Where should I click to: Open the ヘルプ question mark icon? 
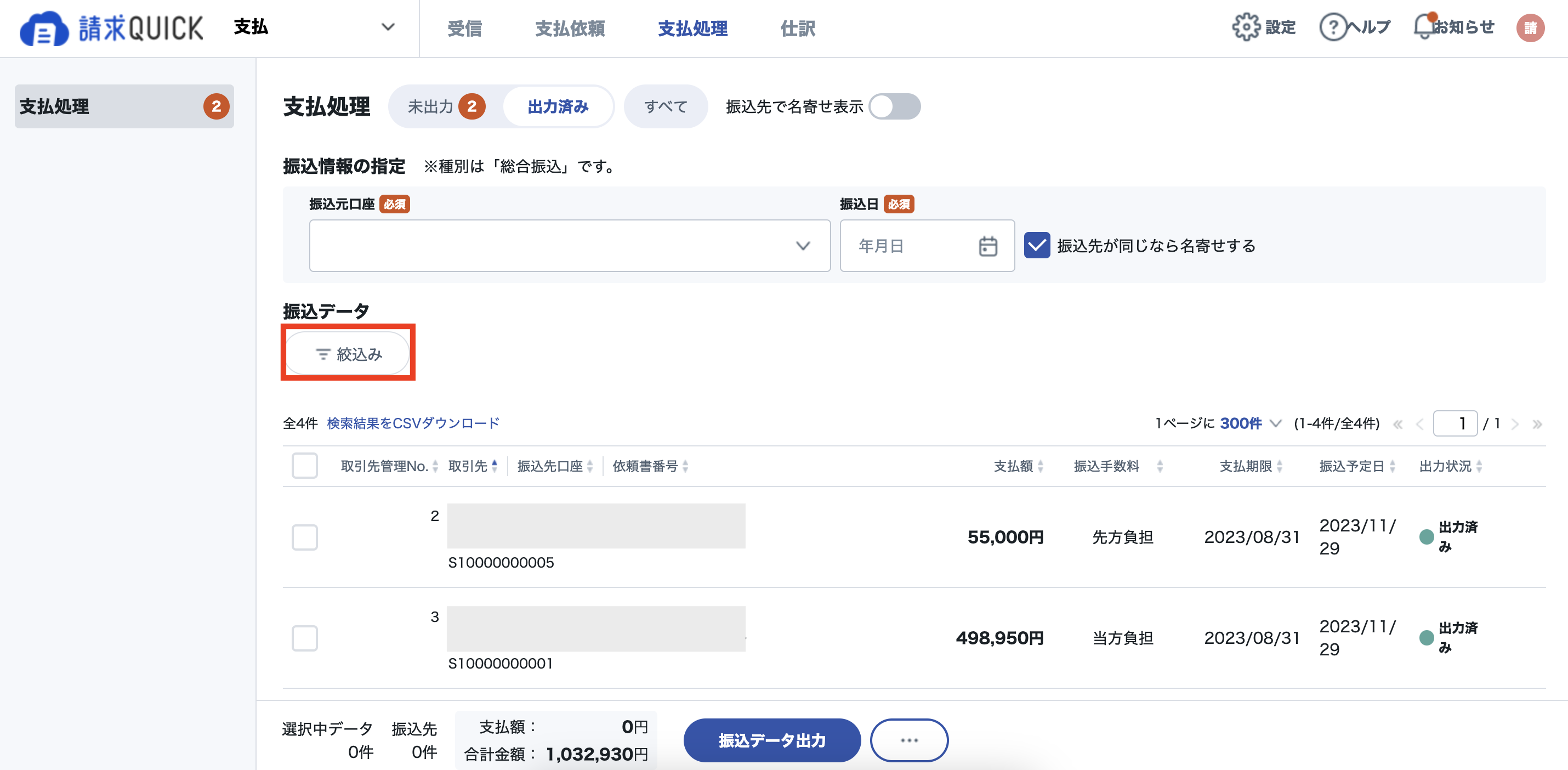1332,27
